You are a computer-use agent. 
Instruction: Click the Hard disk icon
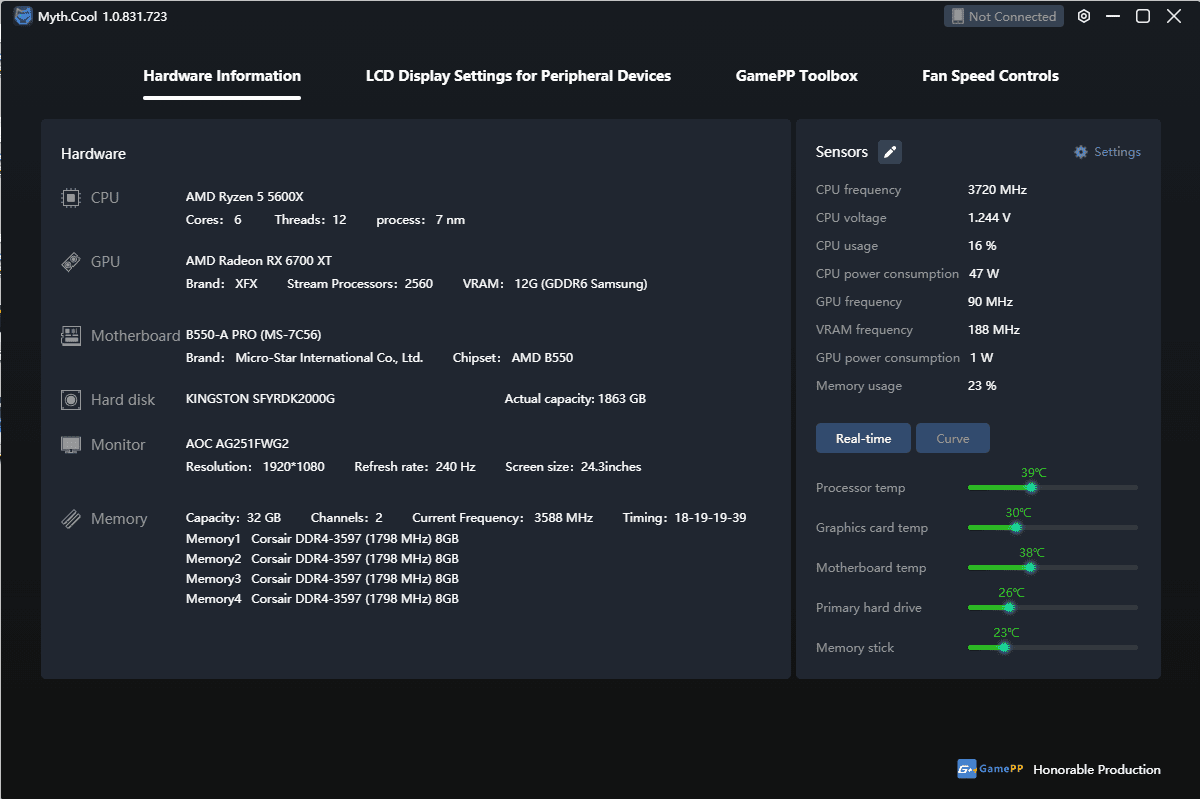[x=71, y=400]
